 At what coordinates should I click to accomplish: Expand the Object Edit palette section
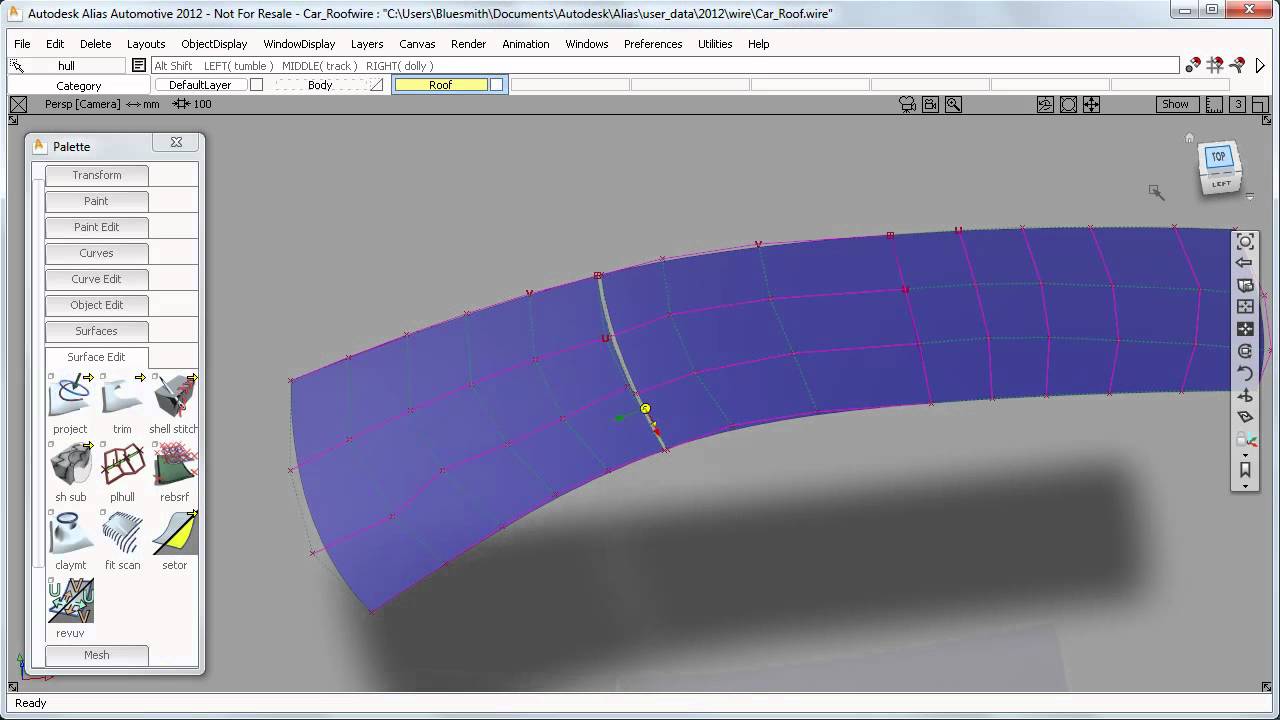point(96,305)
